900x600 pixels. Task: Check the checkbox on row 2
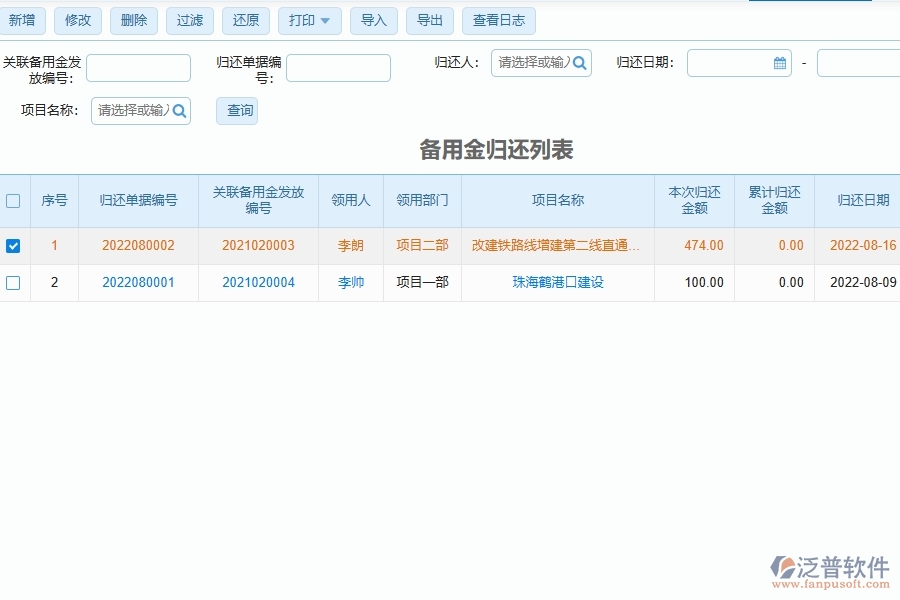(14, 283)
